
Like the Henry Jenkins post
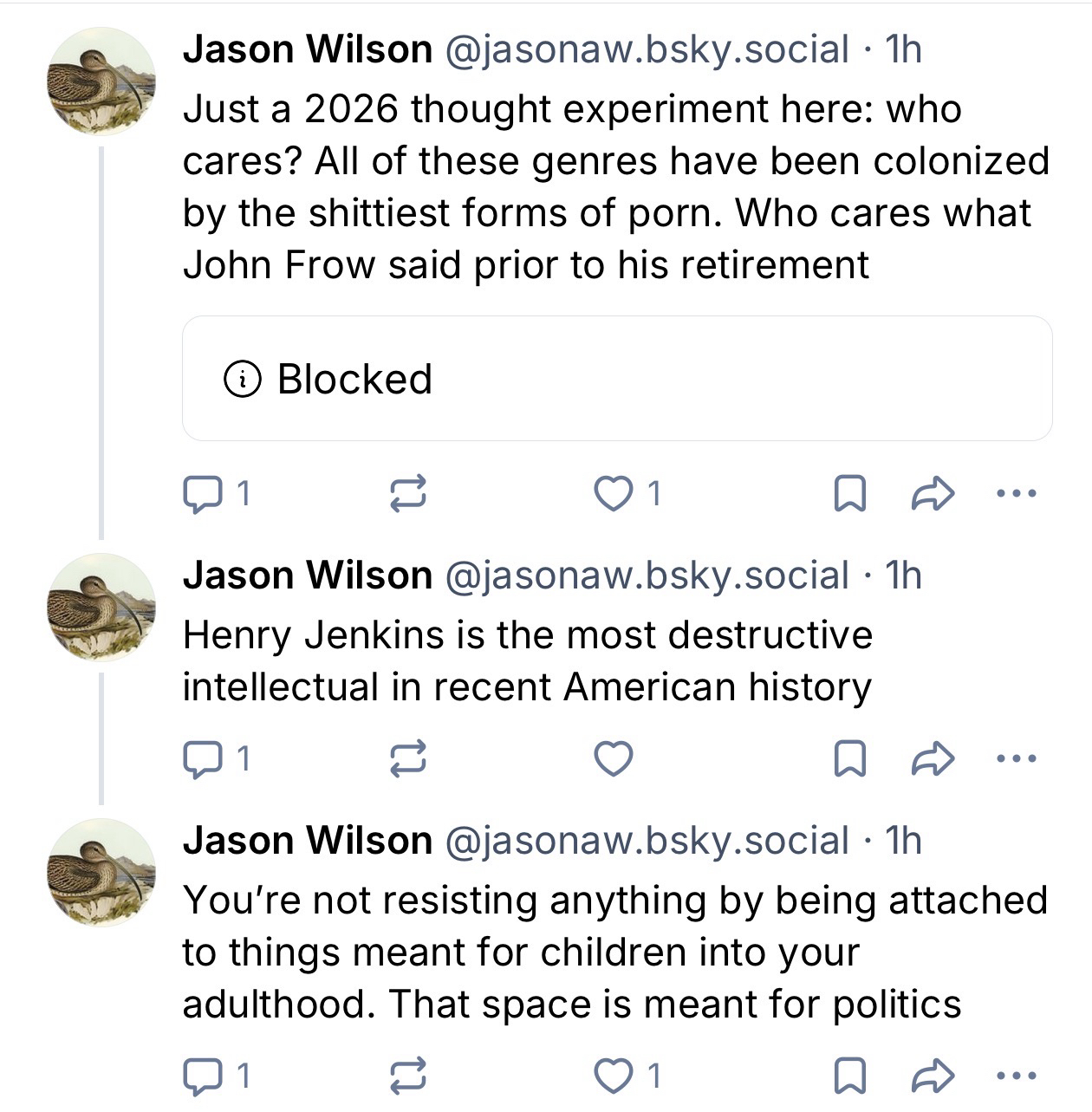pos(614,759)
